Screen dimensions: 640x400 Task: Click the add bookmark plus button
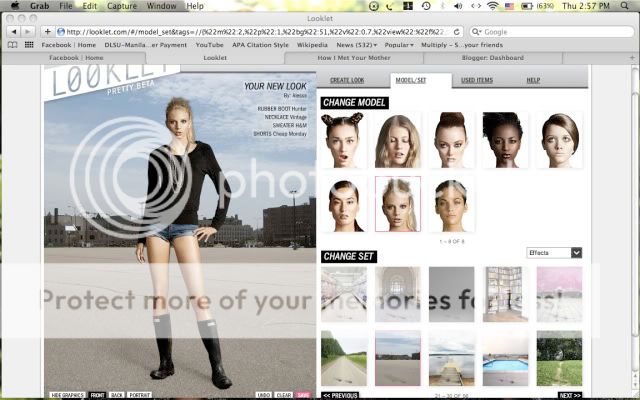click(x=47, y=31)
